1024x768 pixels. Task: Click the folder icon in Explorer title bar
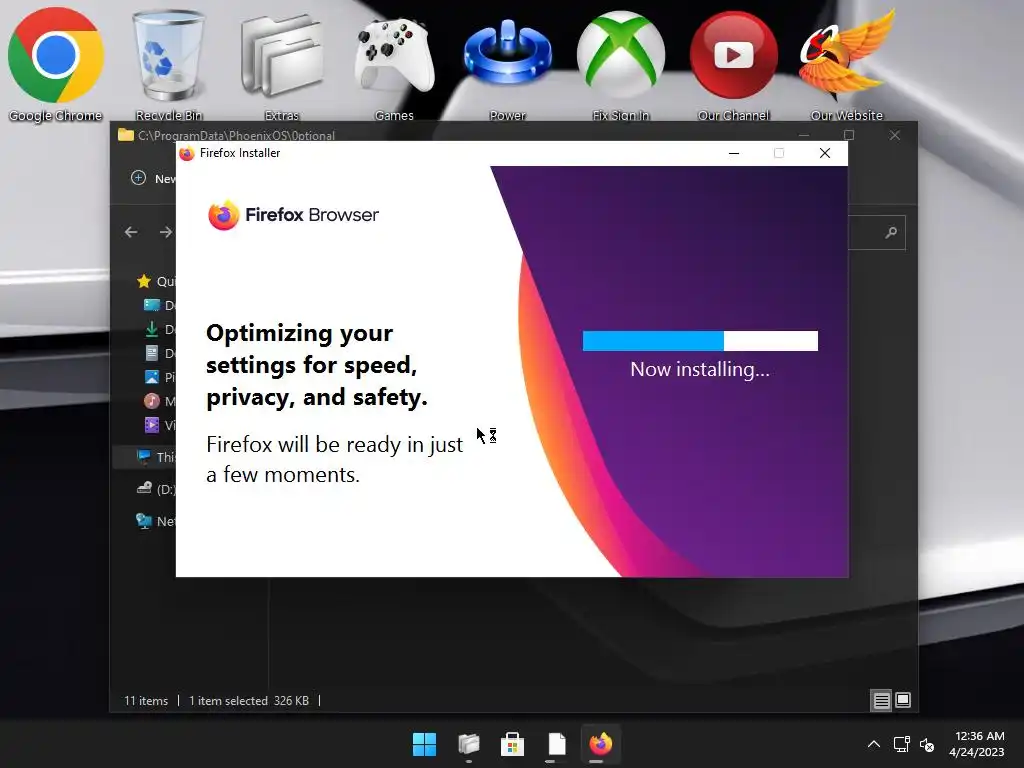pos(126,135)
